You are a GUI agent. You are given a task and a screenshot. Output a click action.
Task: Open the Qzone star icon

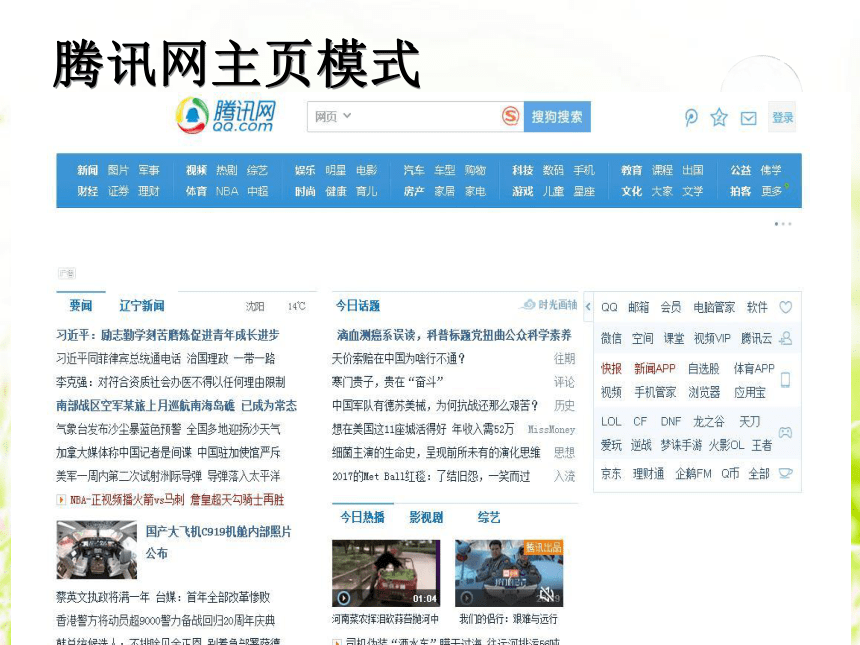coord(719,117)
